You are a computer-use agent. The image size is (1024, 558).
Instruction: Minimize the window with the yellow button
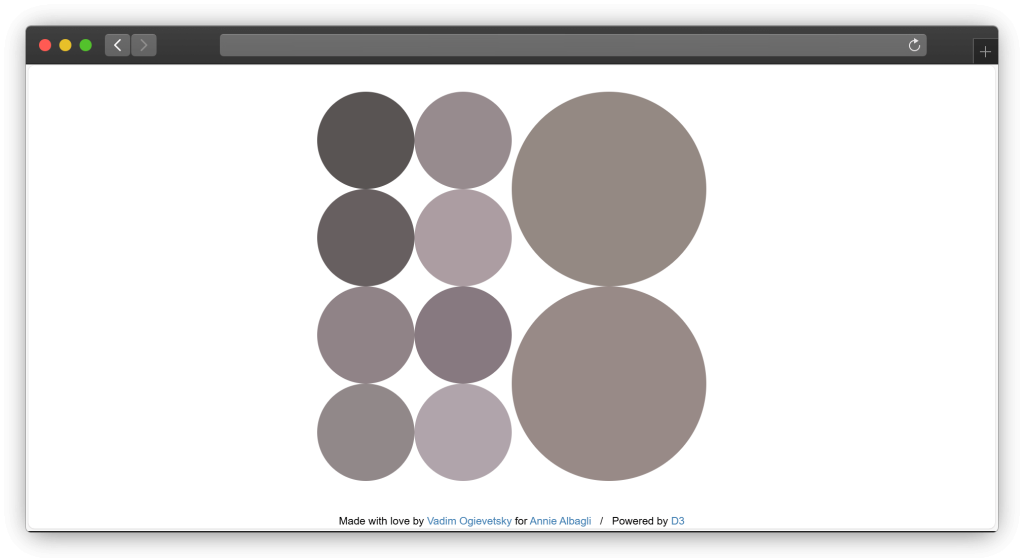pos(65,45)
